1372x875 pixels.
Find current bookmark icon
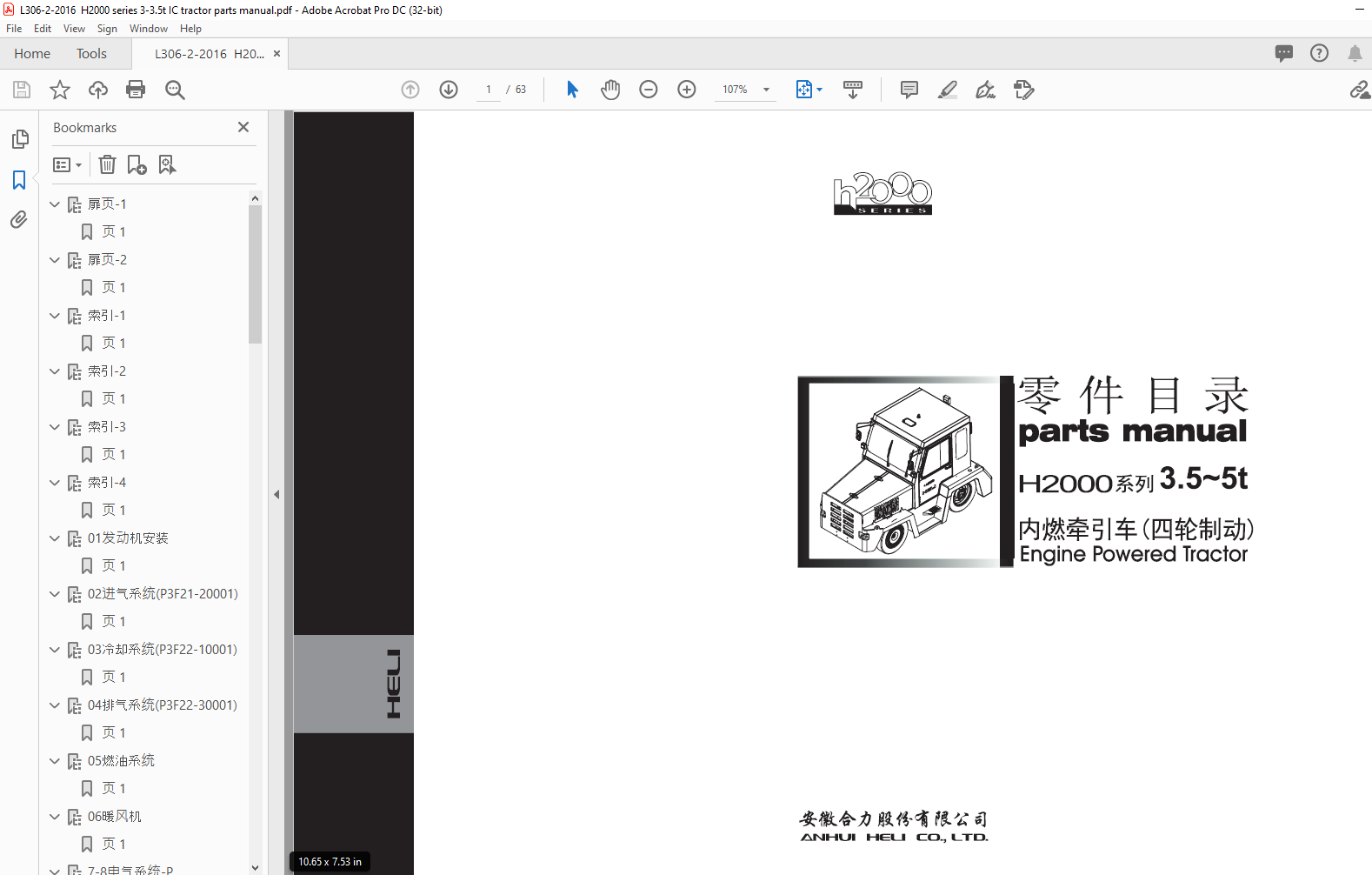coord(167,164)
